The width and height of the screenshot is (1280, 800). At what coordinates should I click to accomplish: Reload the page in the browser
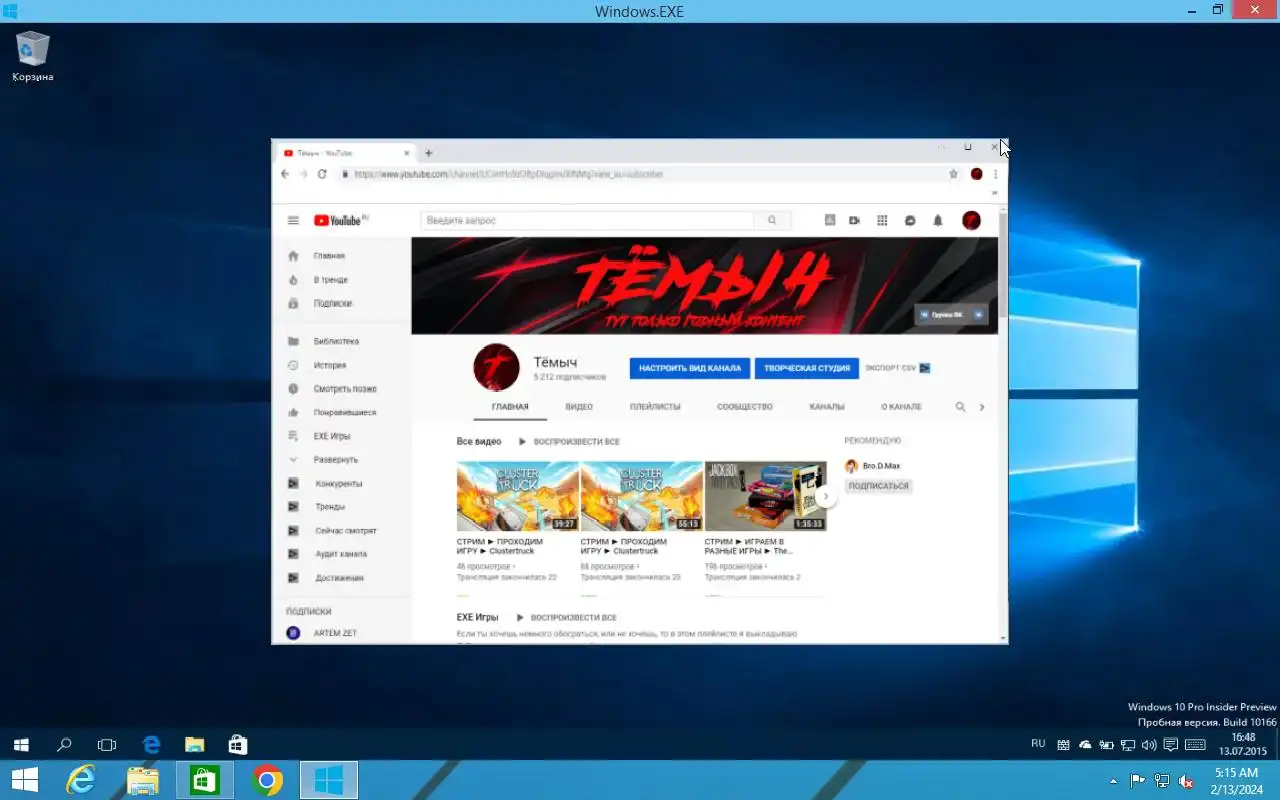(x=322, y=174)
